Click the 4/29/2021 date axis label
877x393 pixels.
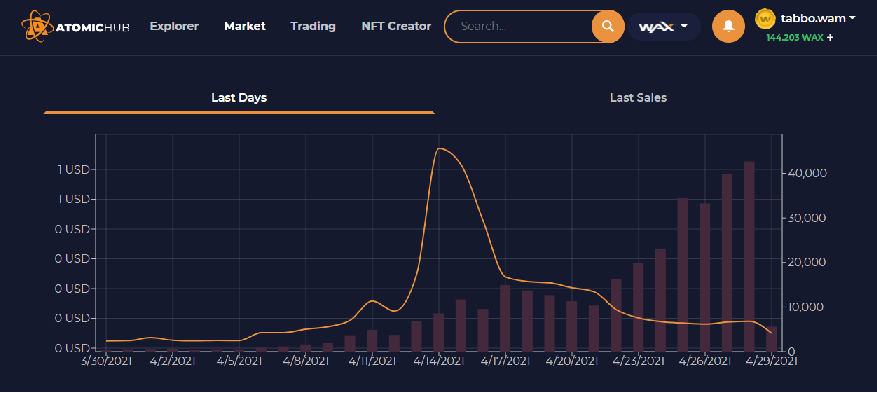[773, 361]
